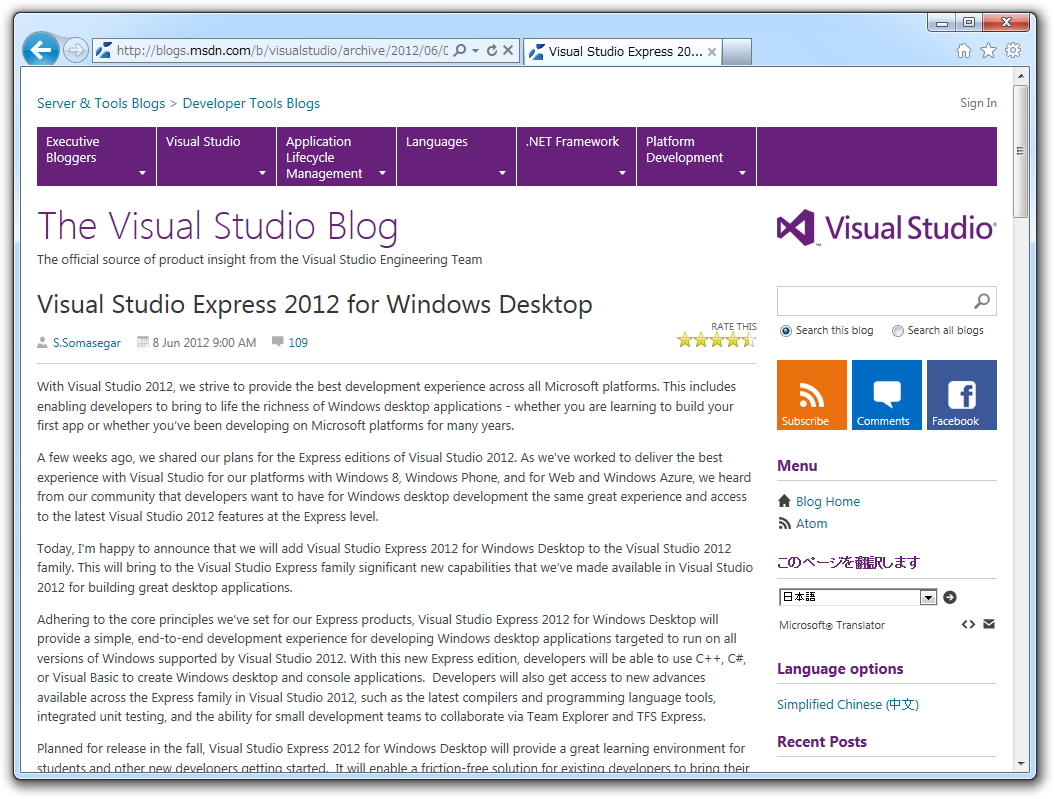The image size is (1054, 799).
Task: Visit the blog's Facebook page icon
Action: coord(960,394)
